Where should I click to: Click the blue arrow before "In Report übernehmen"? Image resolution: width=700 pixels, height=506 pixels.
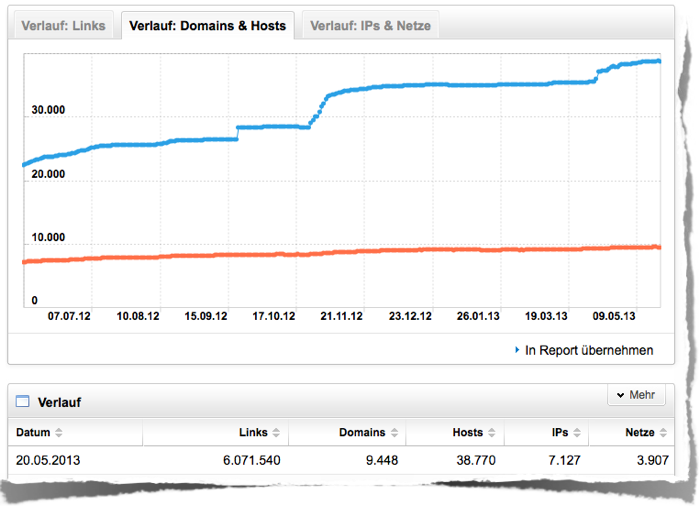[x=516, y=350]
